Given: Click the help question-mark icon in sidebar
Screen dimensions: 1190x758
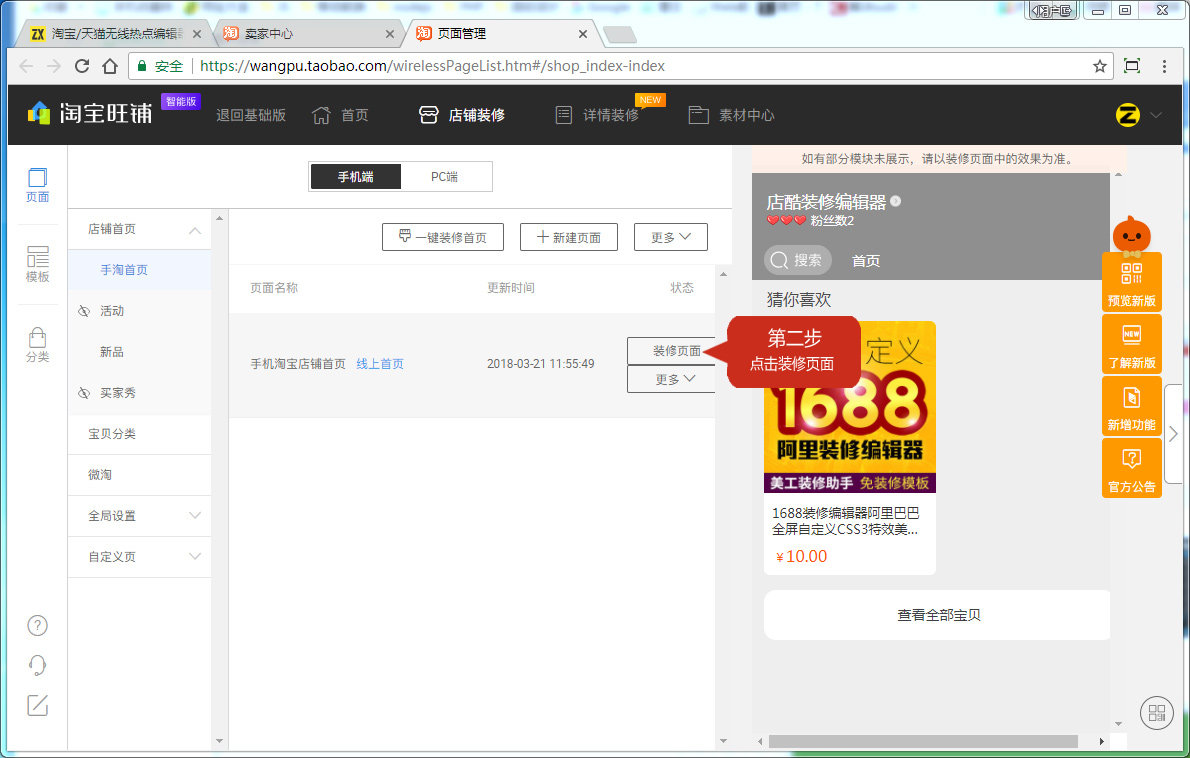Looking at the screenshot, I should point(37,625).
